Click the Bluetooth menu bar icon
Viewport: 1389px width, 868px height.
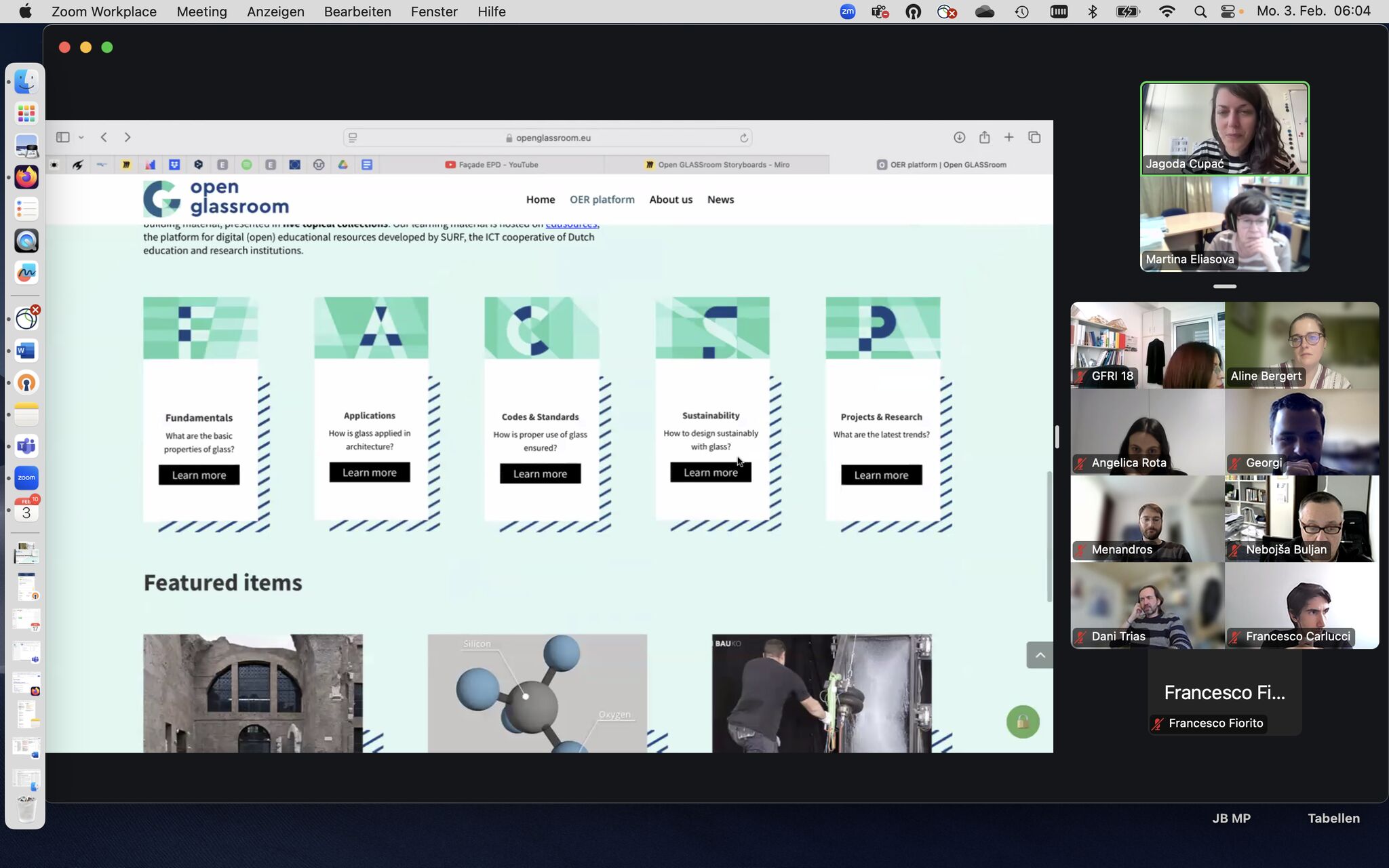coord(1092,12)
